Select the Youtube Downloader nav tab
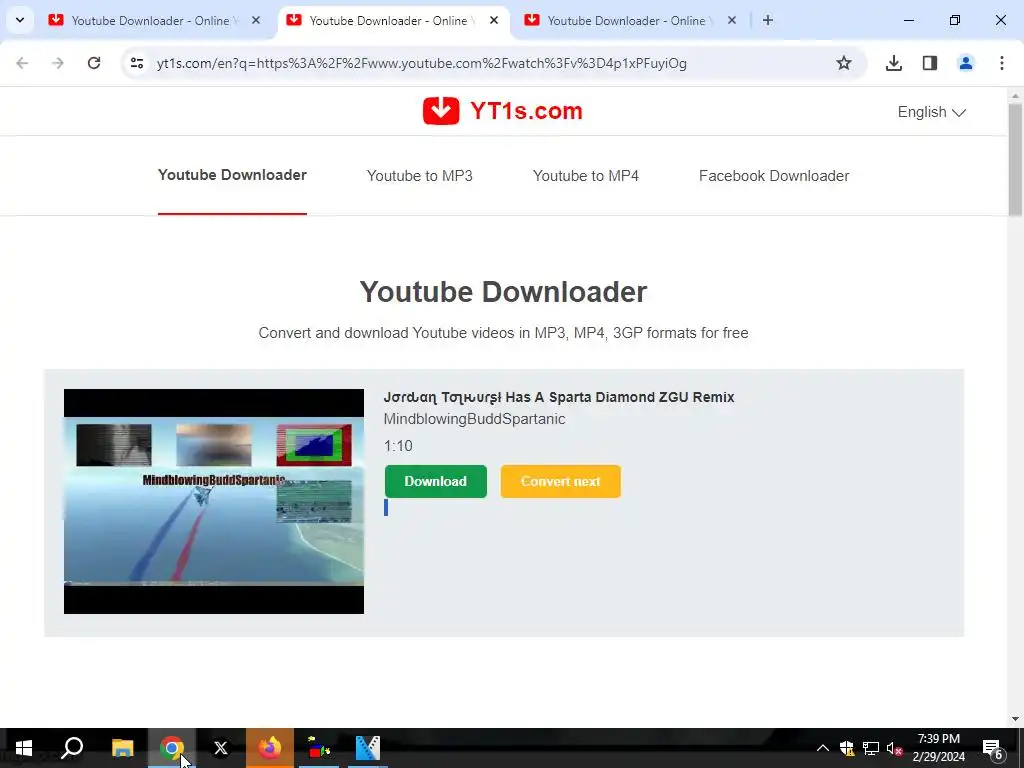 pos(232,175)
